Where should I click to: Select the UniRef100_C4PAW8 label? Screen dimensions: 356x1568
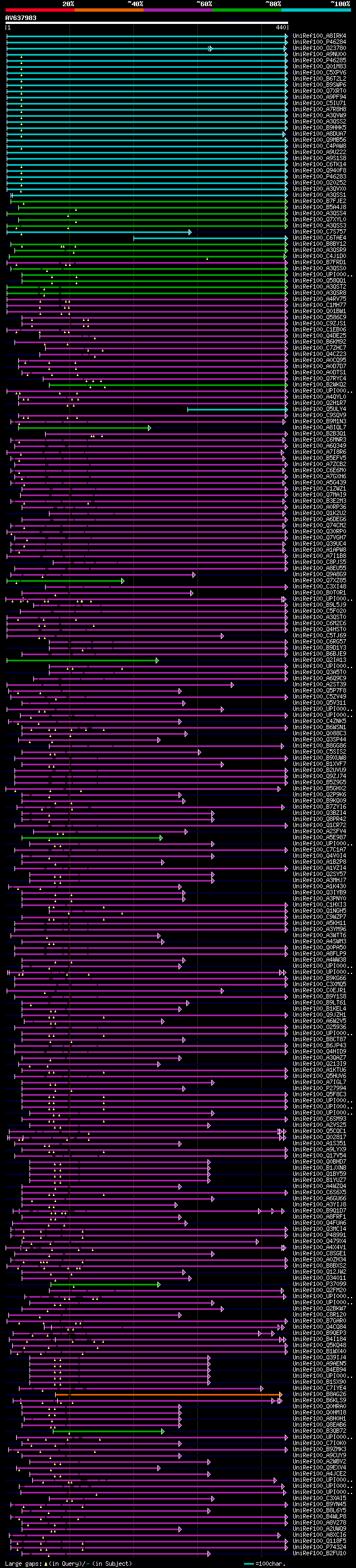pos(319,146)
